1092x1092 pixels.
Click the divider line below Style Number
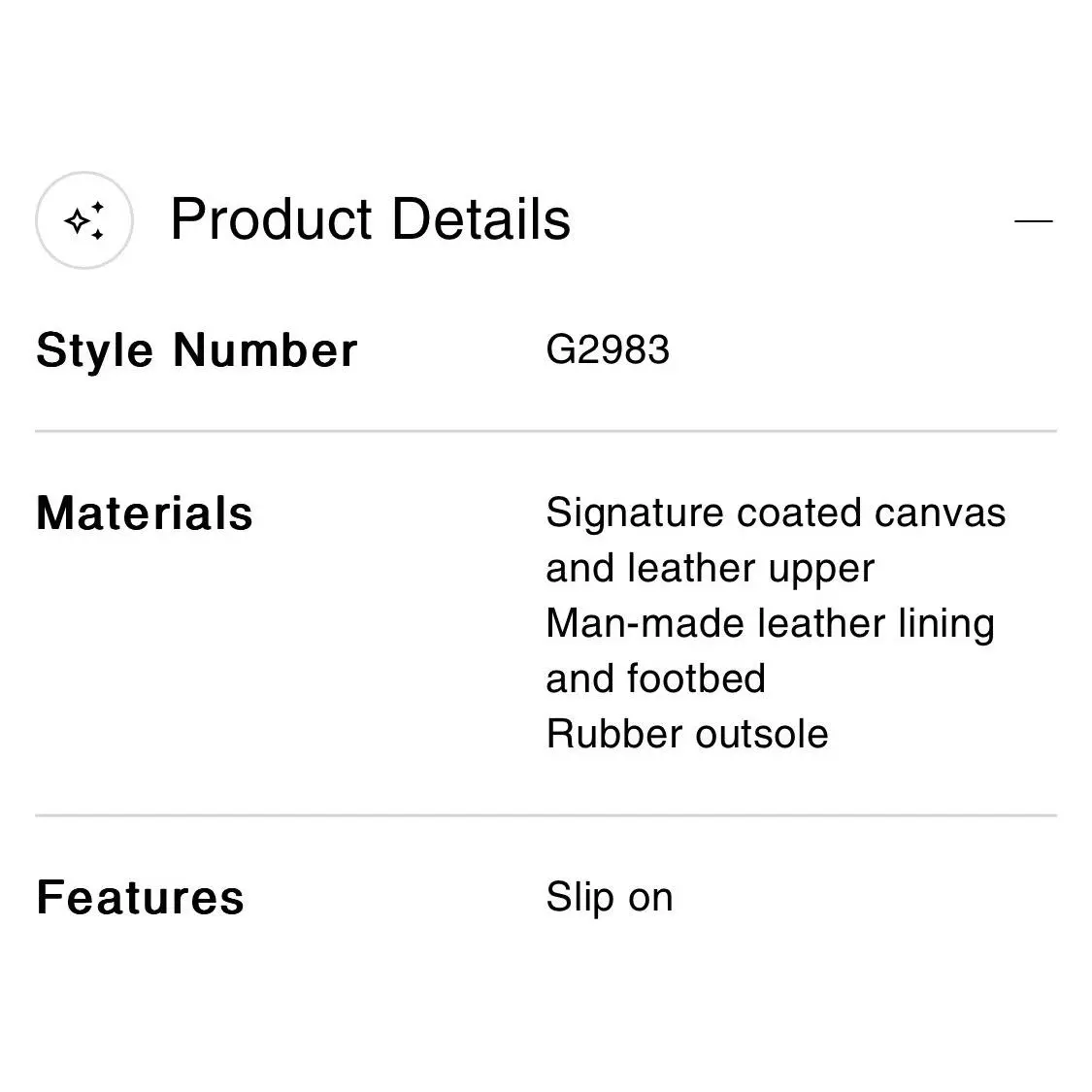(546, 431)
